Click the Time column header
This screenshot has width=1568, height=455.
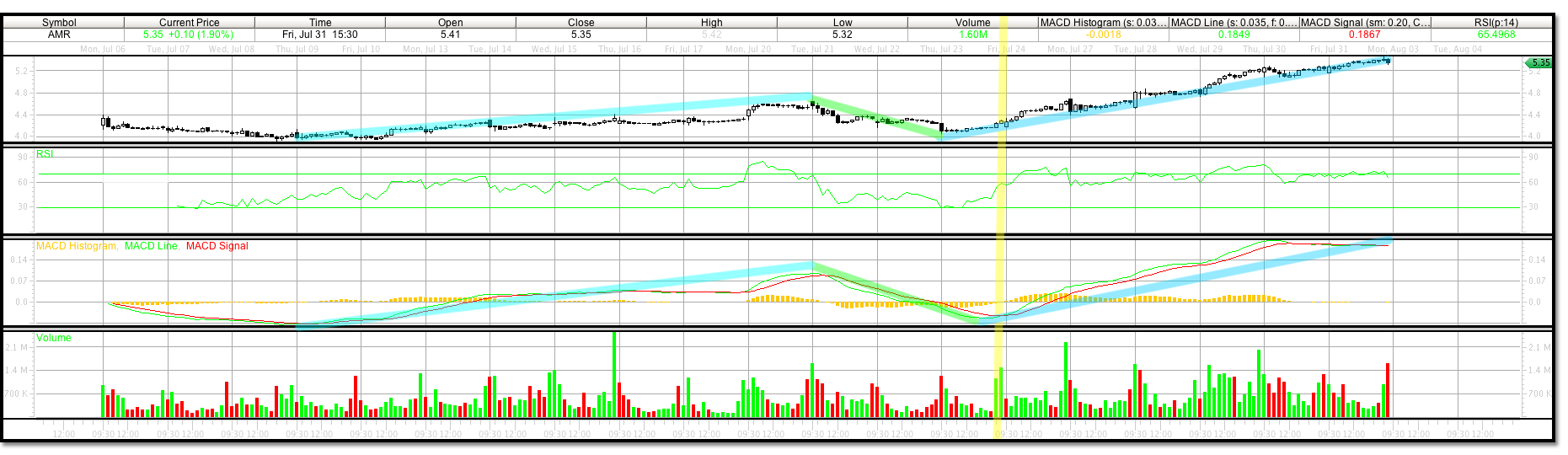pos(320,23)
